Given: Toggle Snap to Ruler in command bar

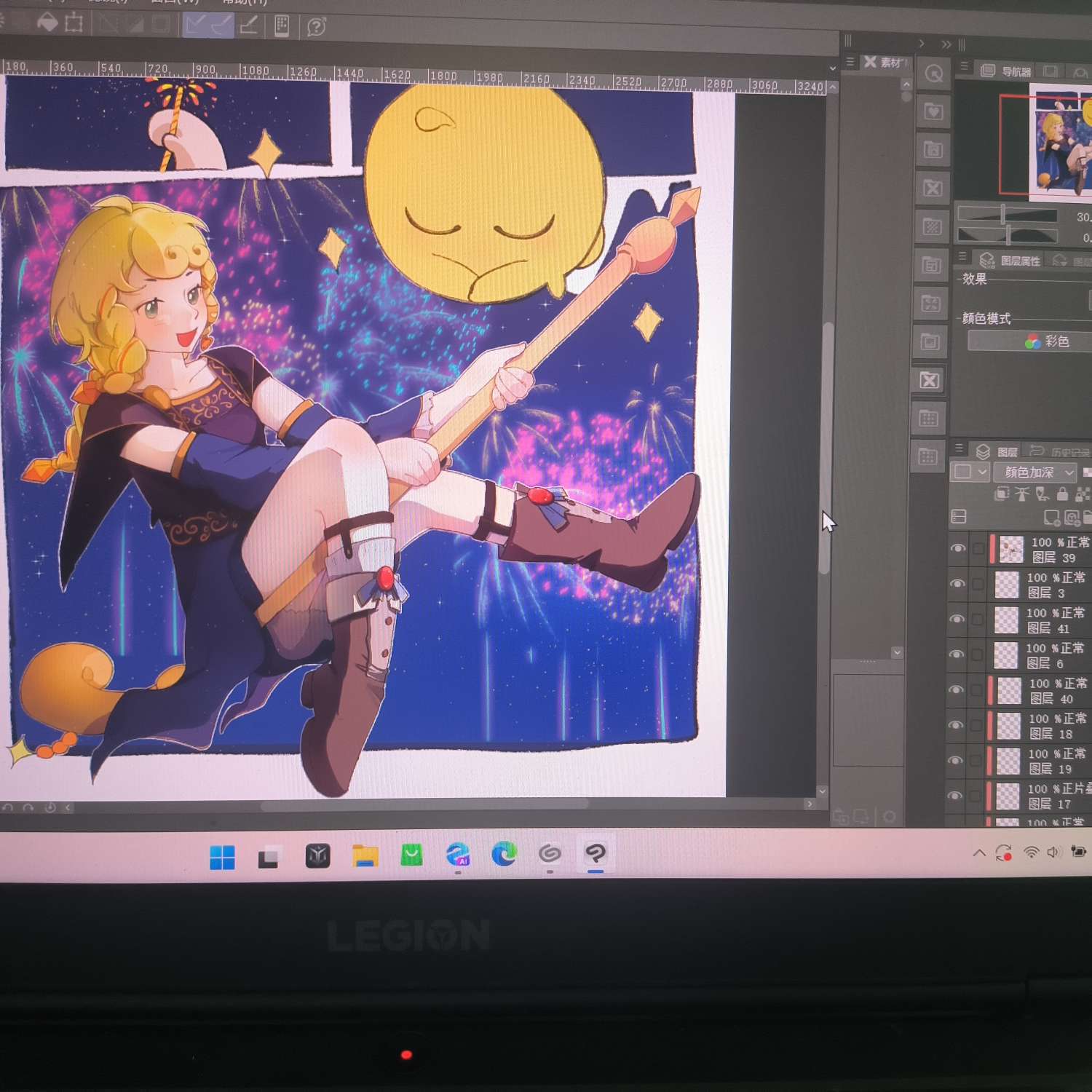Looking at the screenshot, I should pyautogui.click(x=195, y=25).
